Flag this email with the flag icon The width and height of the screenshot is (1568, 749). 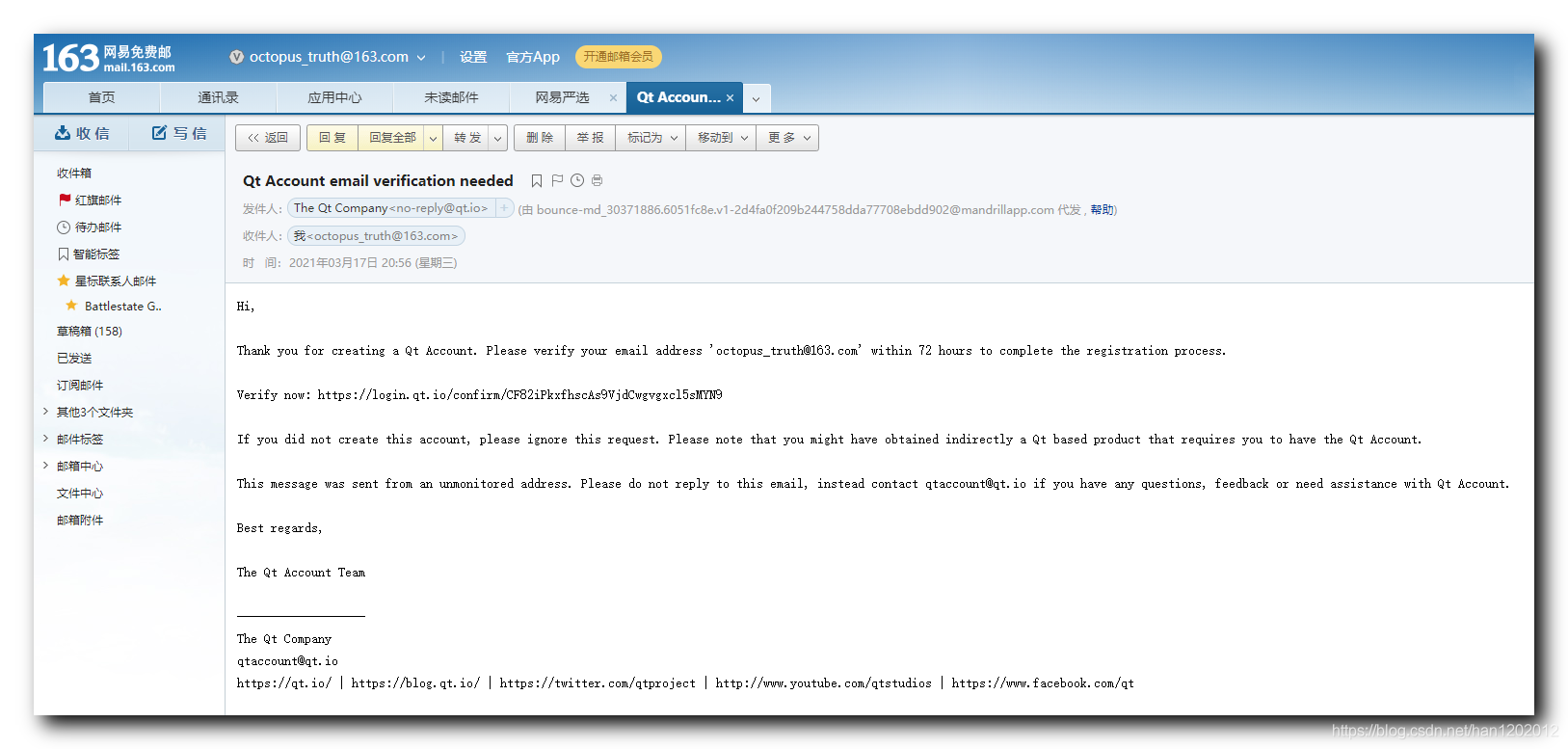(x=557, y=180)
